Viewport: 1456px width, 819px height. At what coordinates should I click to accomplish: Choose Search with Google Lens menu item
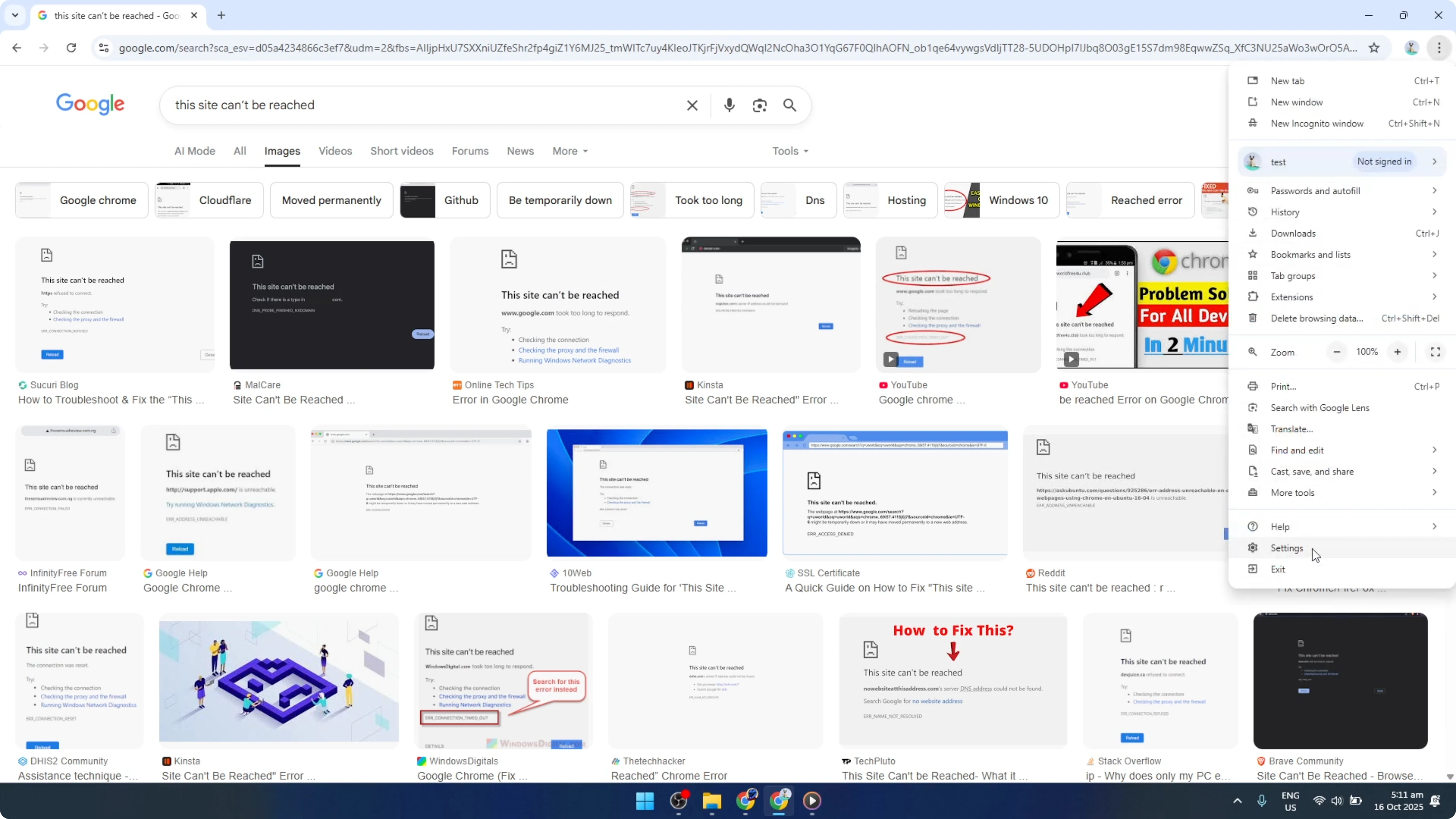click(1342, 408)
